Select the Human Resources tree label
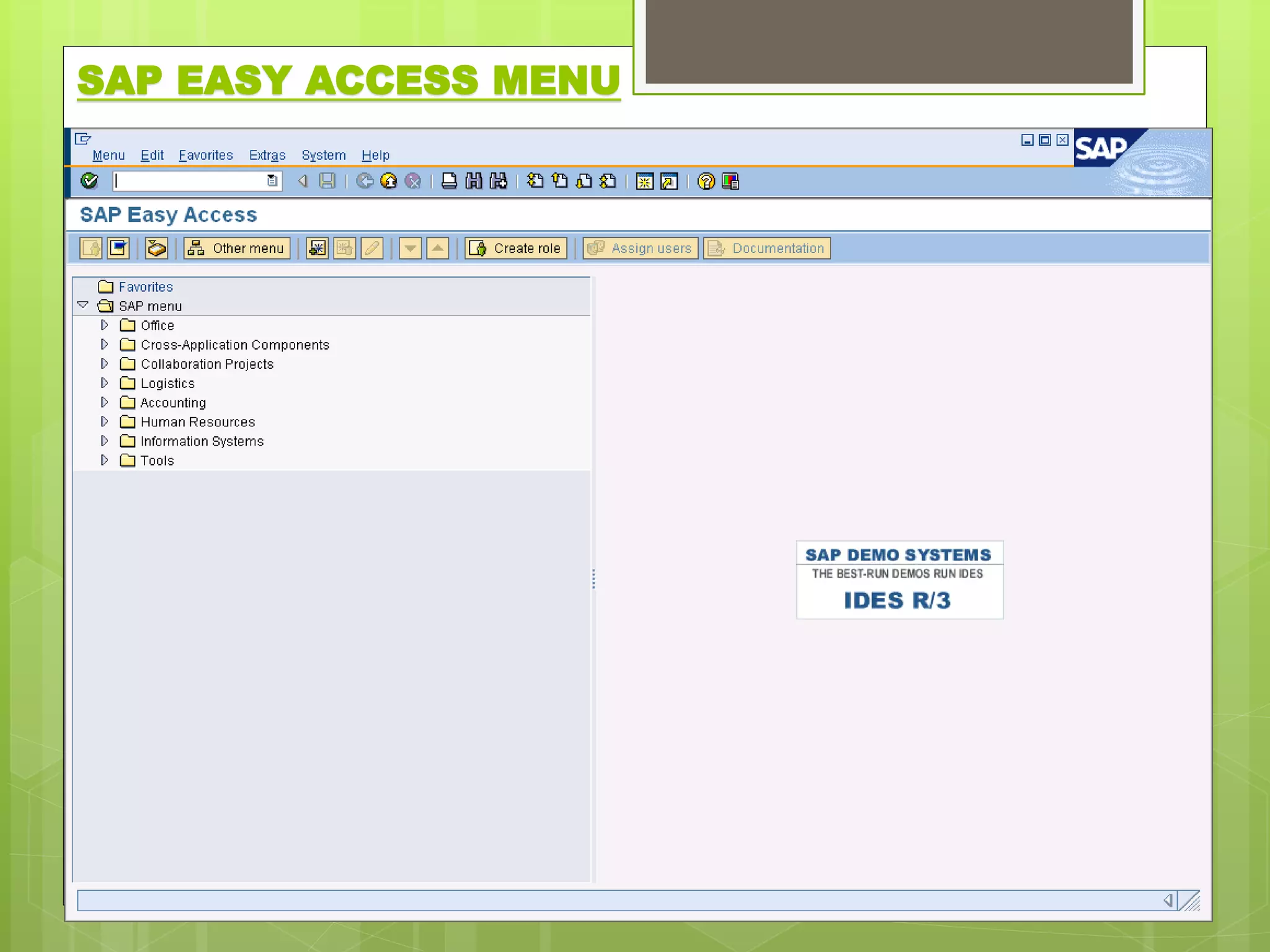The image size is (1270, 952). coord(198,422)
